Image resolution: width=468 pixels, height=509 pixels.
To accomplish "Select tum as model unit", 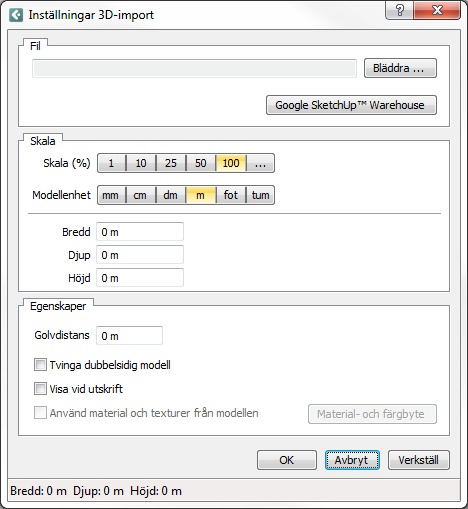I will [x=260, y=195].
